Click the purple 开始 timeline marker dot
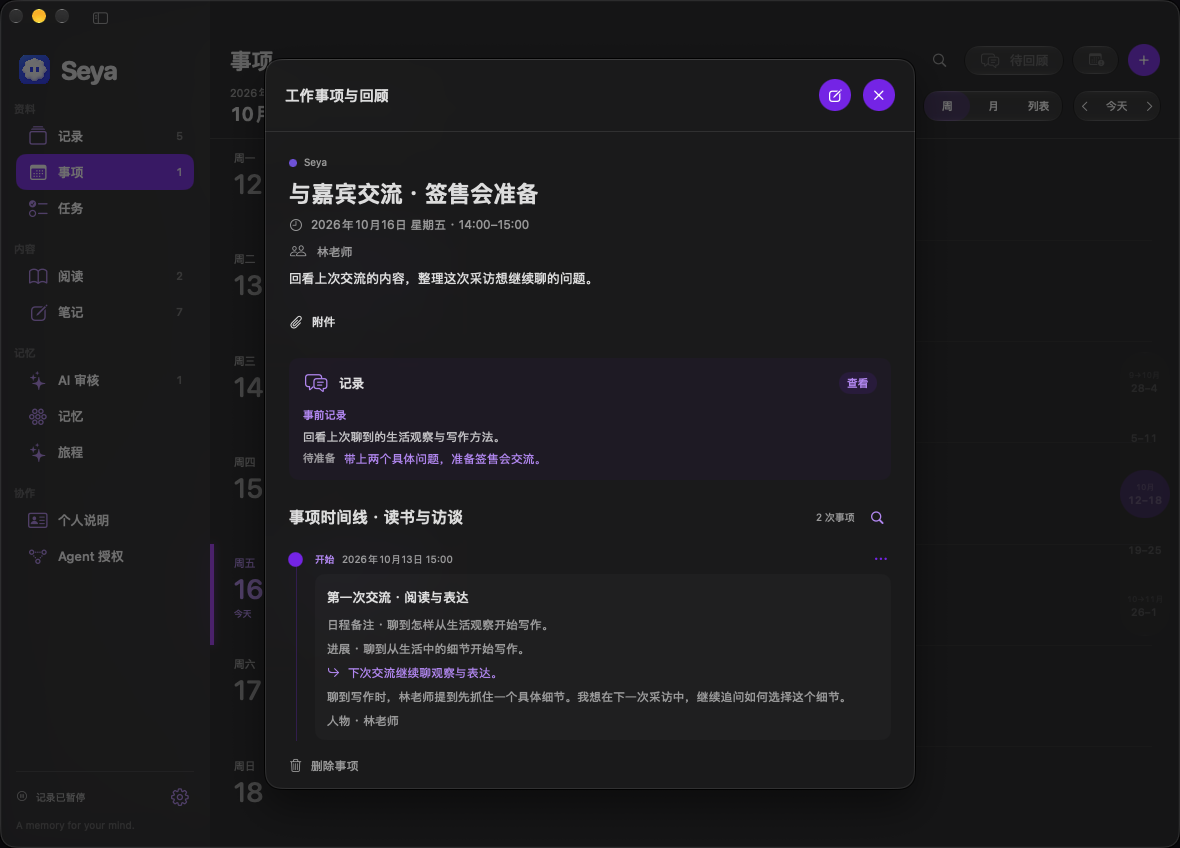 click(x=296, y=559)
